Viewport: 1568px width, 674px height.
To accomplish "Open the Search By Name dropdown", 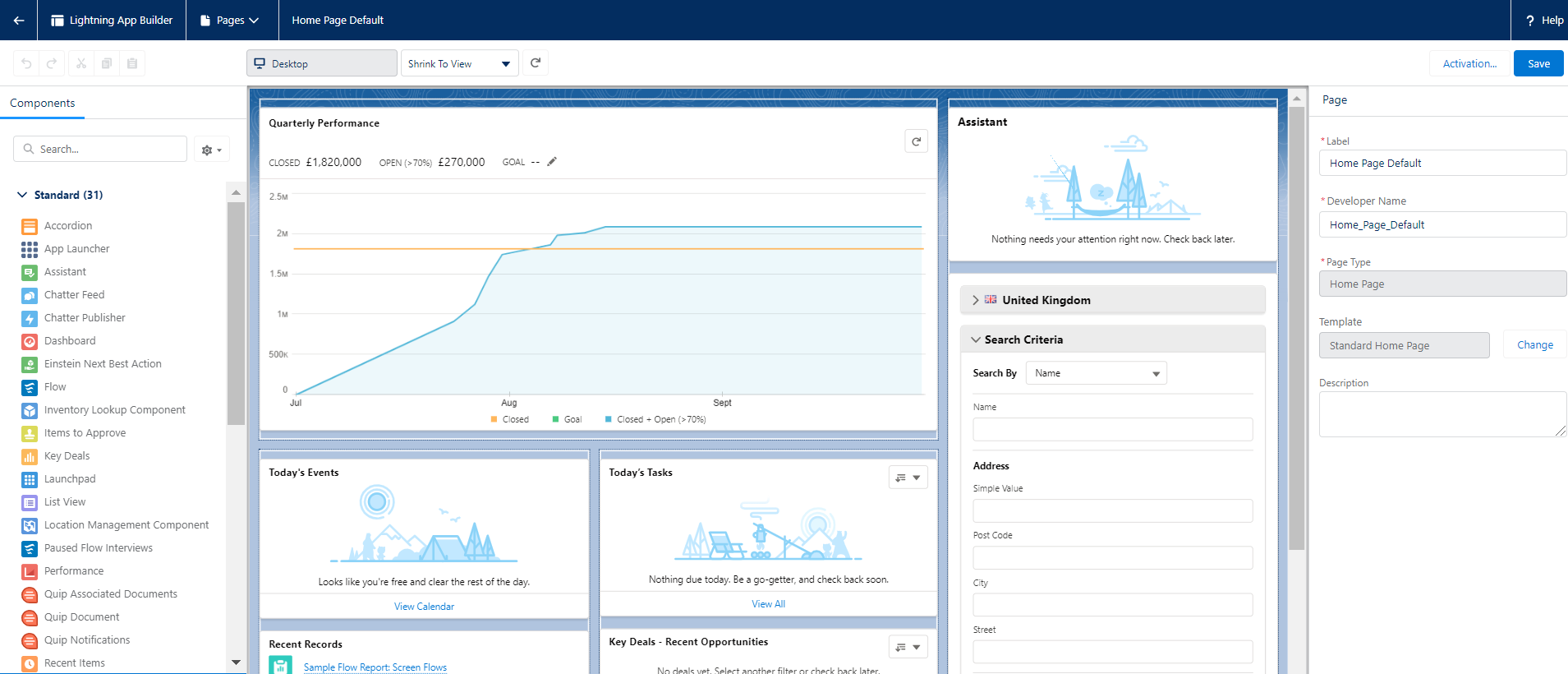I will point(1096,373).
